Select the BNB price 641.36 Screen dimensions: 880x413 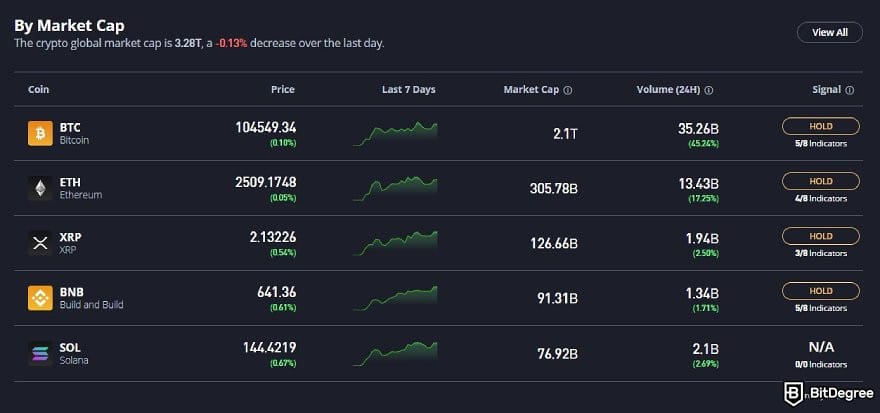pos(277,292)
